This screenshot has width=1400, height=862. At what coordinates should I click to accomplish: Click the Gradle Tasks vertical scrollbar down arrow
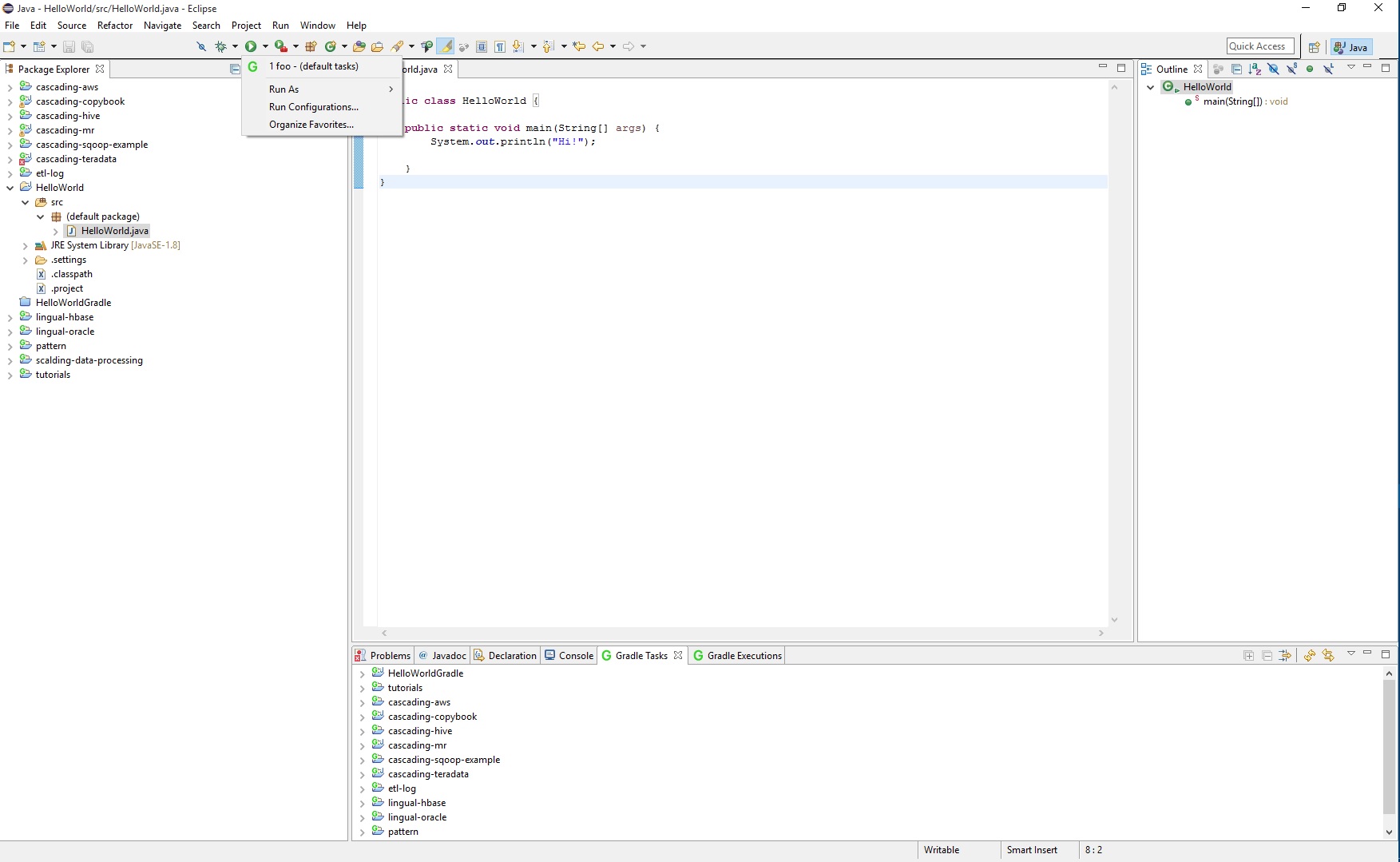1389,832
